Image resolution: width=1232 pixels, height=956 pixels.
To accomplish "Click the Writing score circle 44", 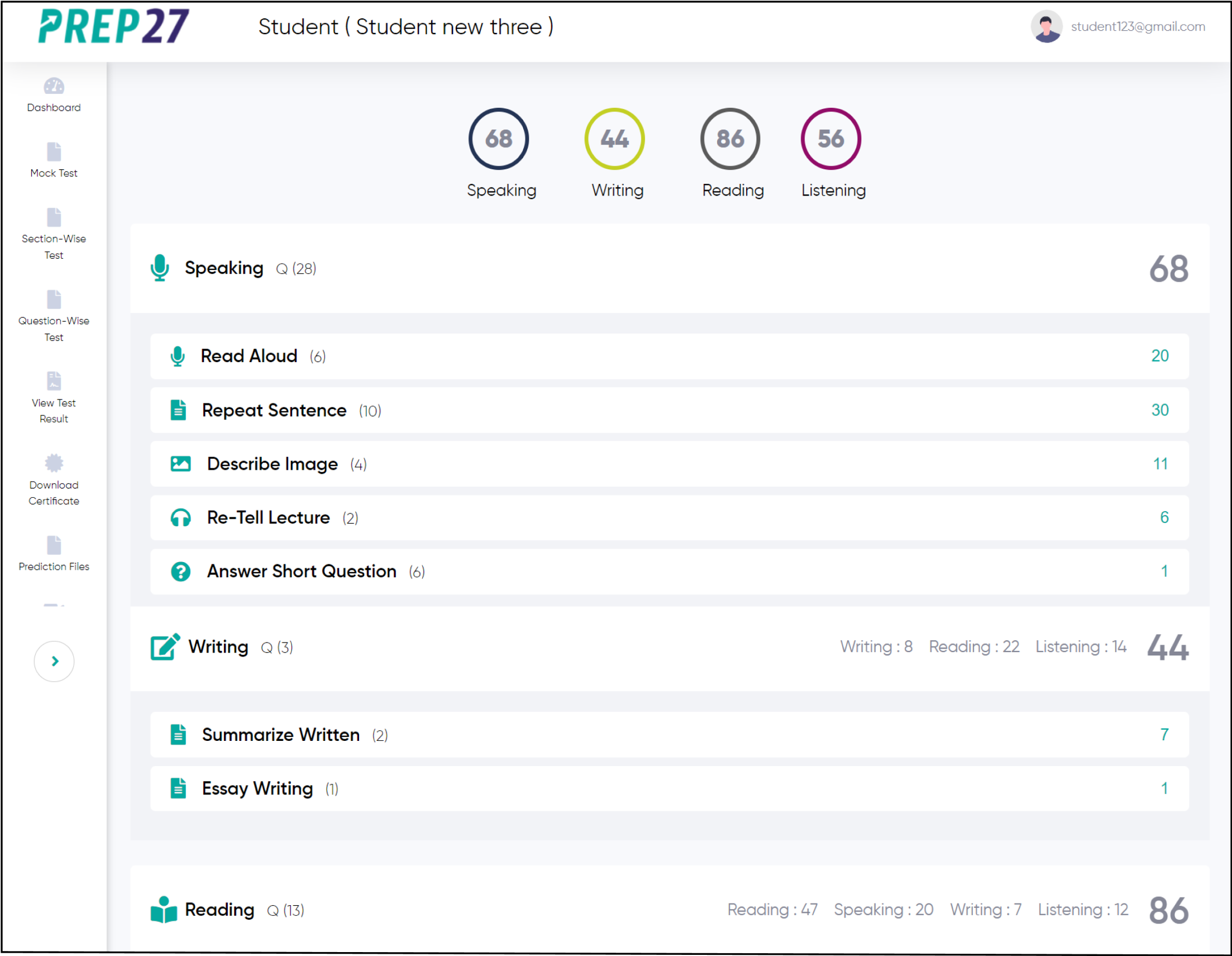I will point(614,139).
